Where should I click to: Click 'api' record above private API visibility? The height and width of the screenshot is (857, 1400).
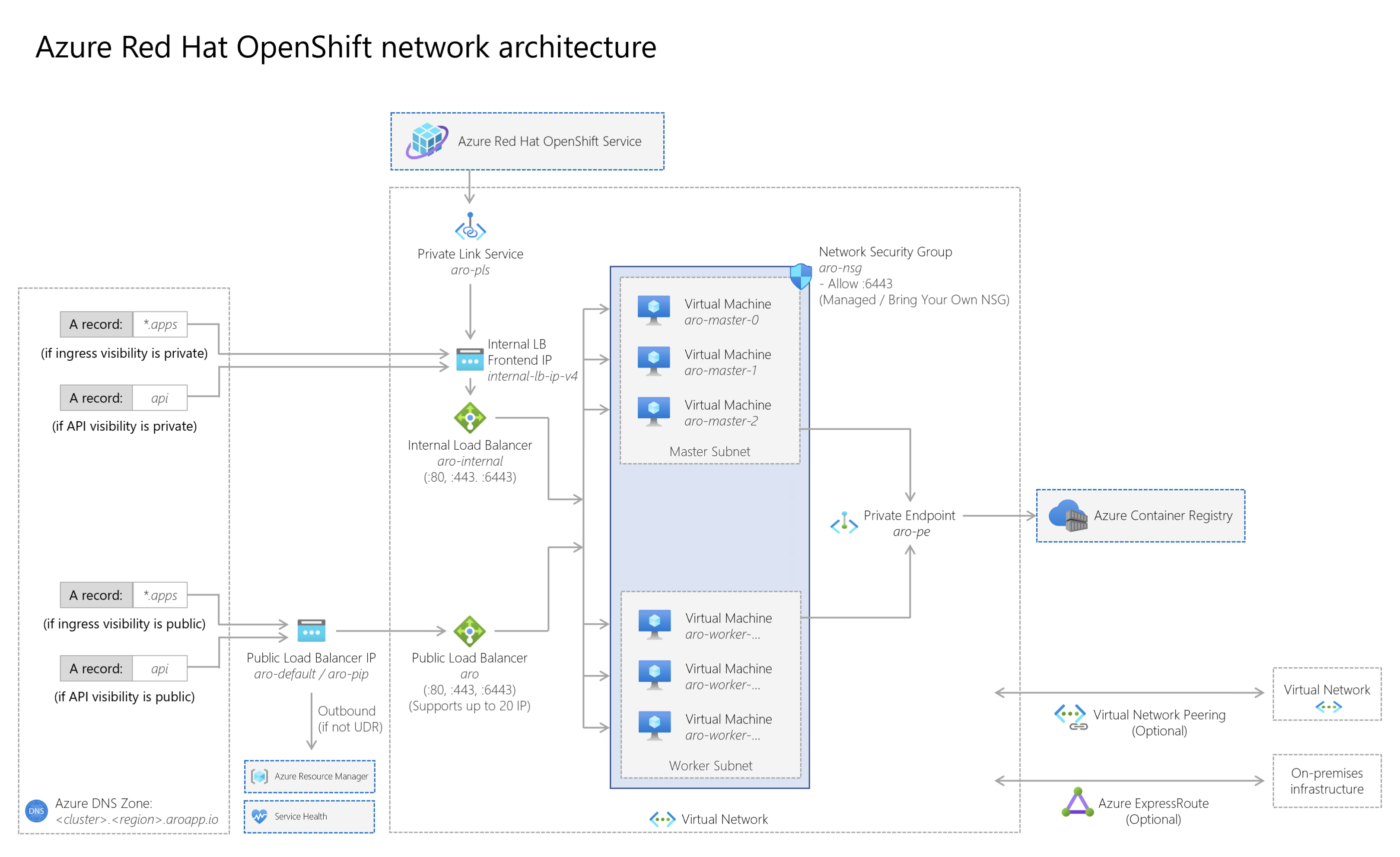click(160, 397)
